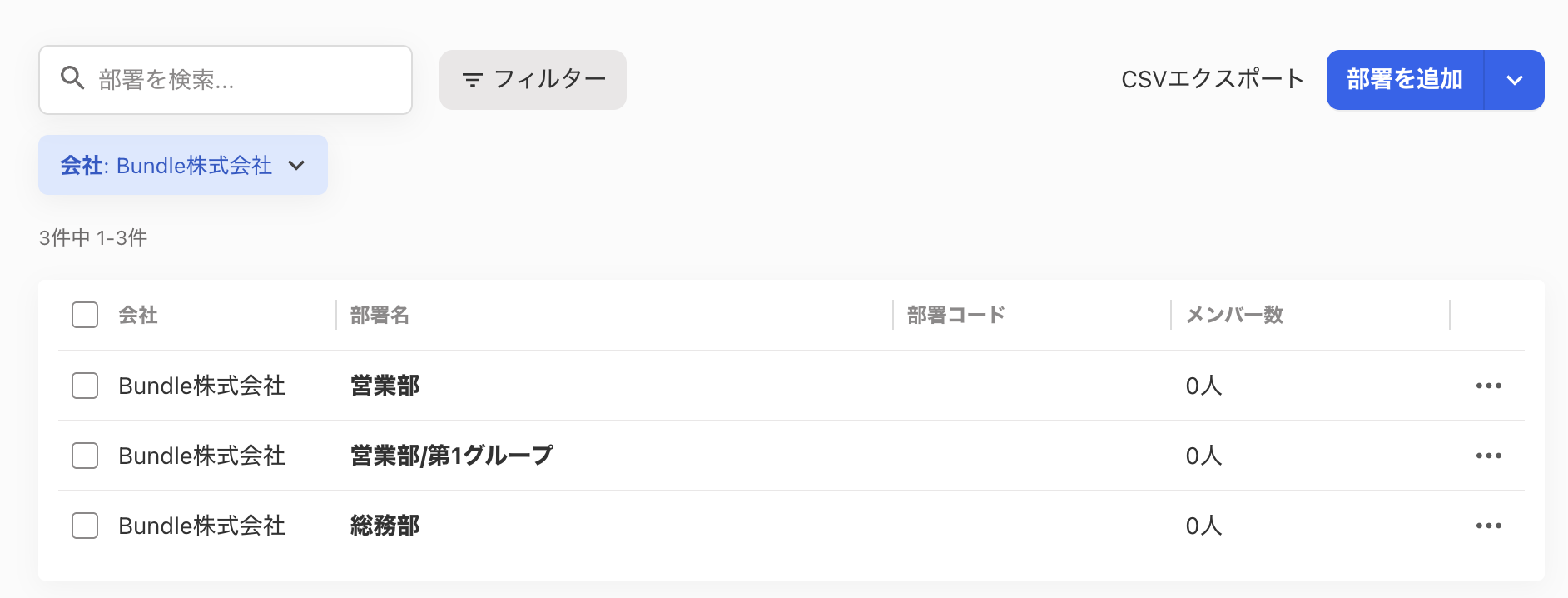1568x598 pixels.
Task: Tick the 総務部 row checkbox
Action: (85, 526)
